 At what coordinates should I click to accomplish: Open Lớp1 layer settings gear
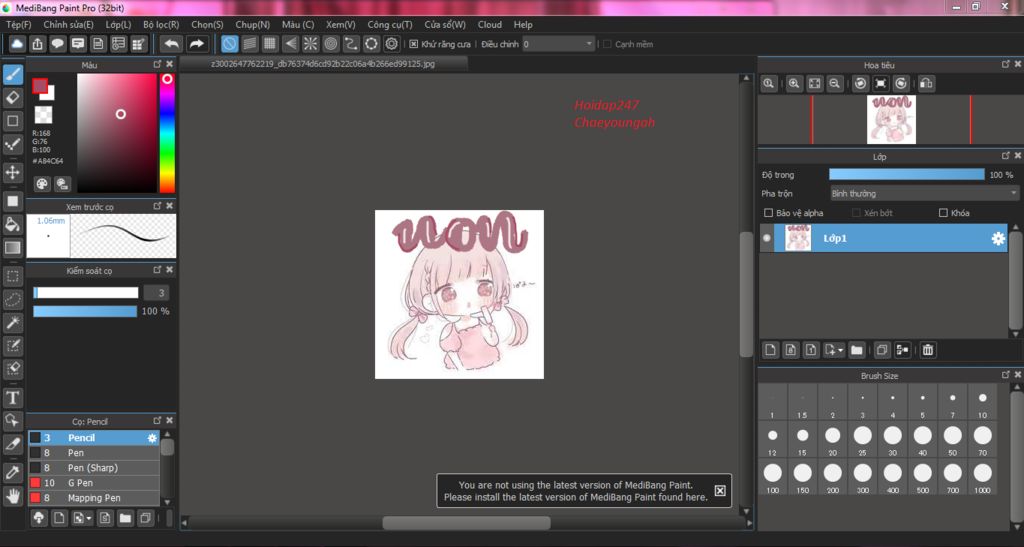[x=998, y=238]
